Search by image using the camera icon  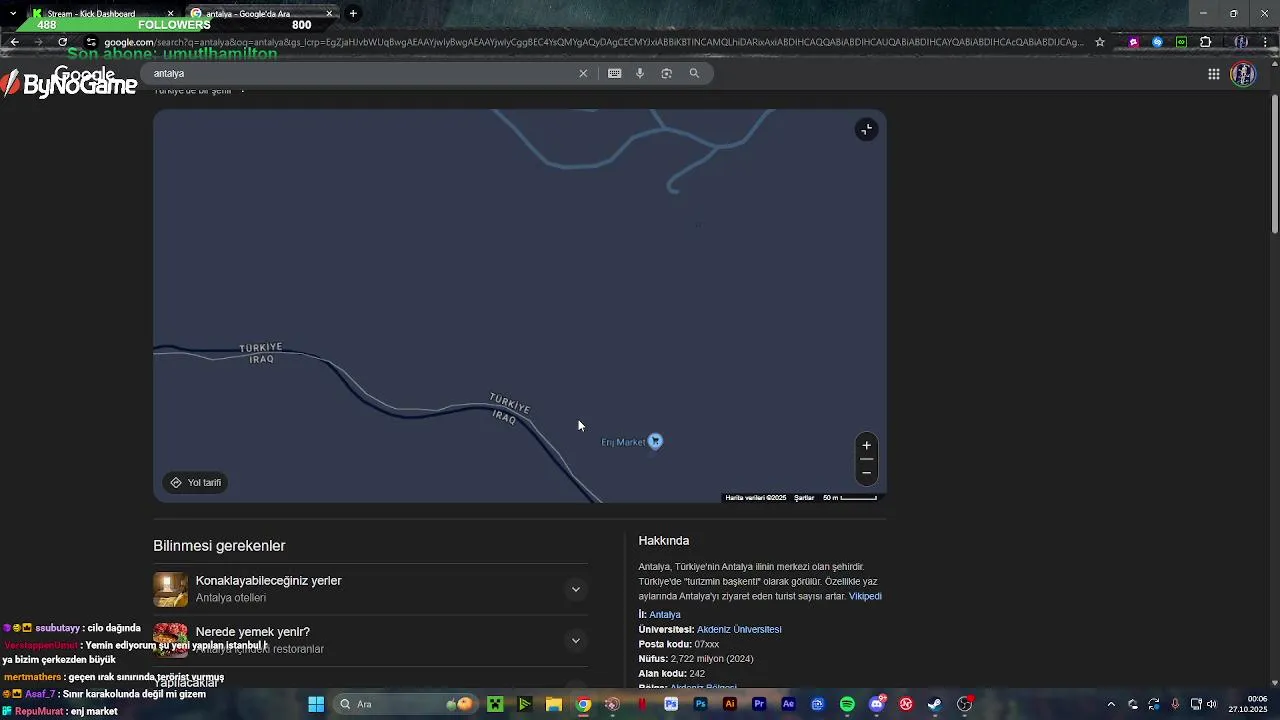pyautogui.click(x=666, y=73)
